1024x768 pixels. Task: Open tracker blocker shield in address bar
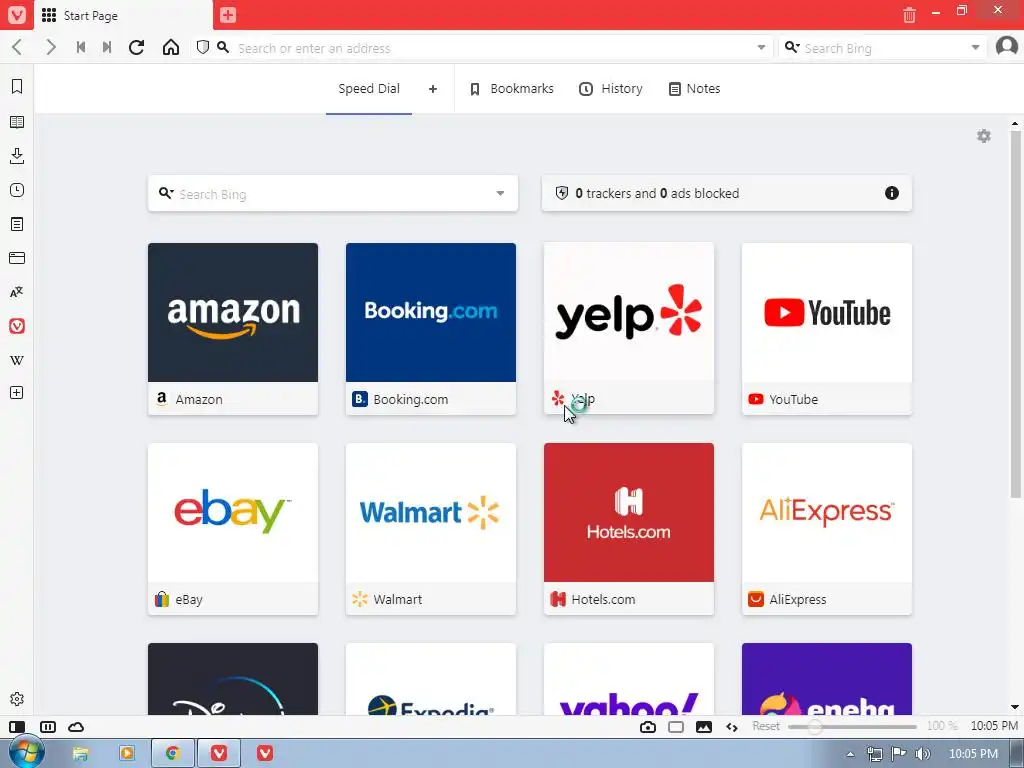click(203, 47)
